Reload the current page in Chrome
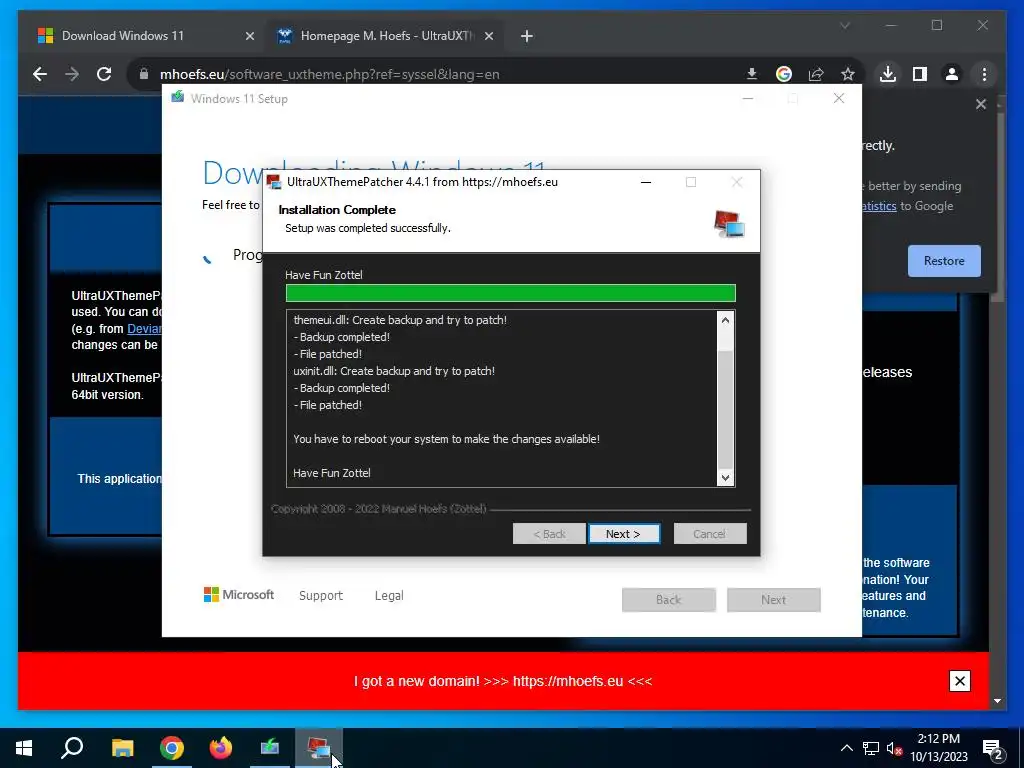Viewport: 1024px width, 768px height. (104, 74)
